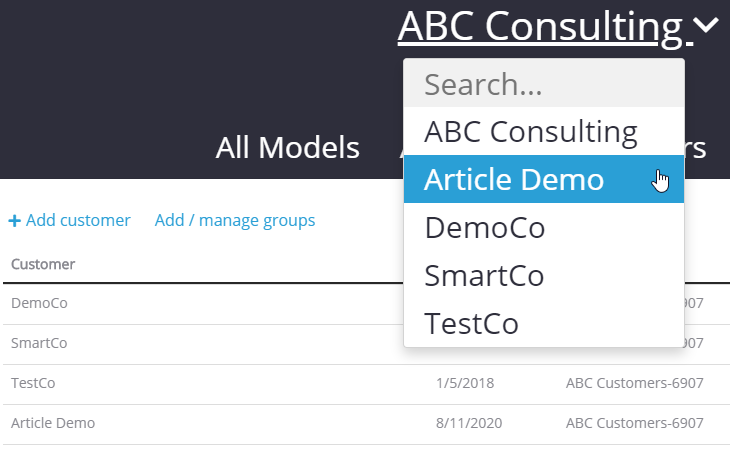Click ABC Customers-6907 in TestCo row
Screen dimensions: 730x450
point(635,383)
